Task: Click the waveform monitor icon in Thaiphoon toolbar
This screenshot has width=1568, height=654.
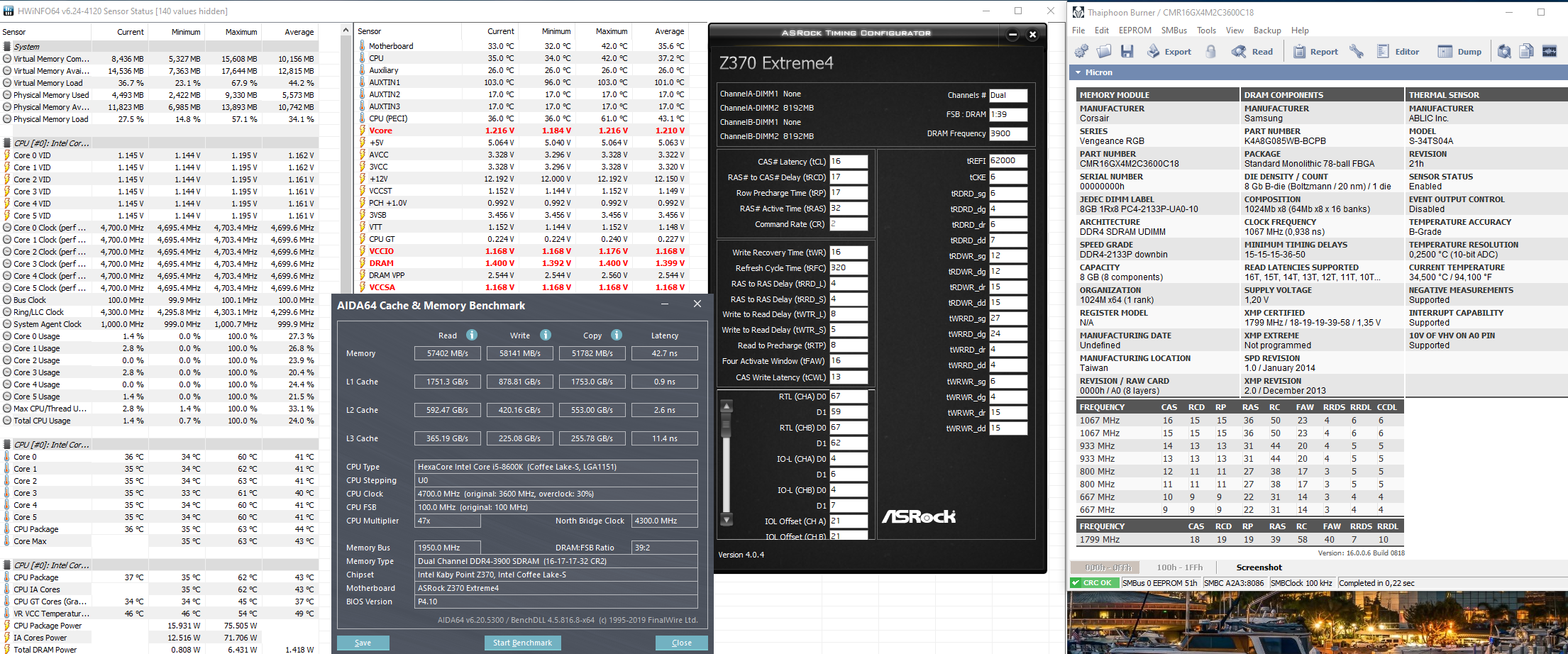Action: point(1550,51)
